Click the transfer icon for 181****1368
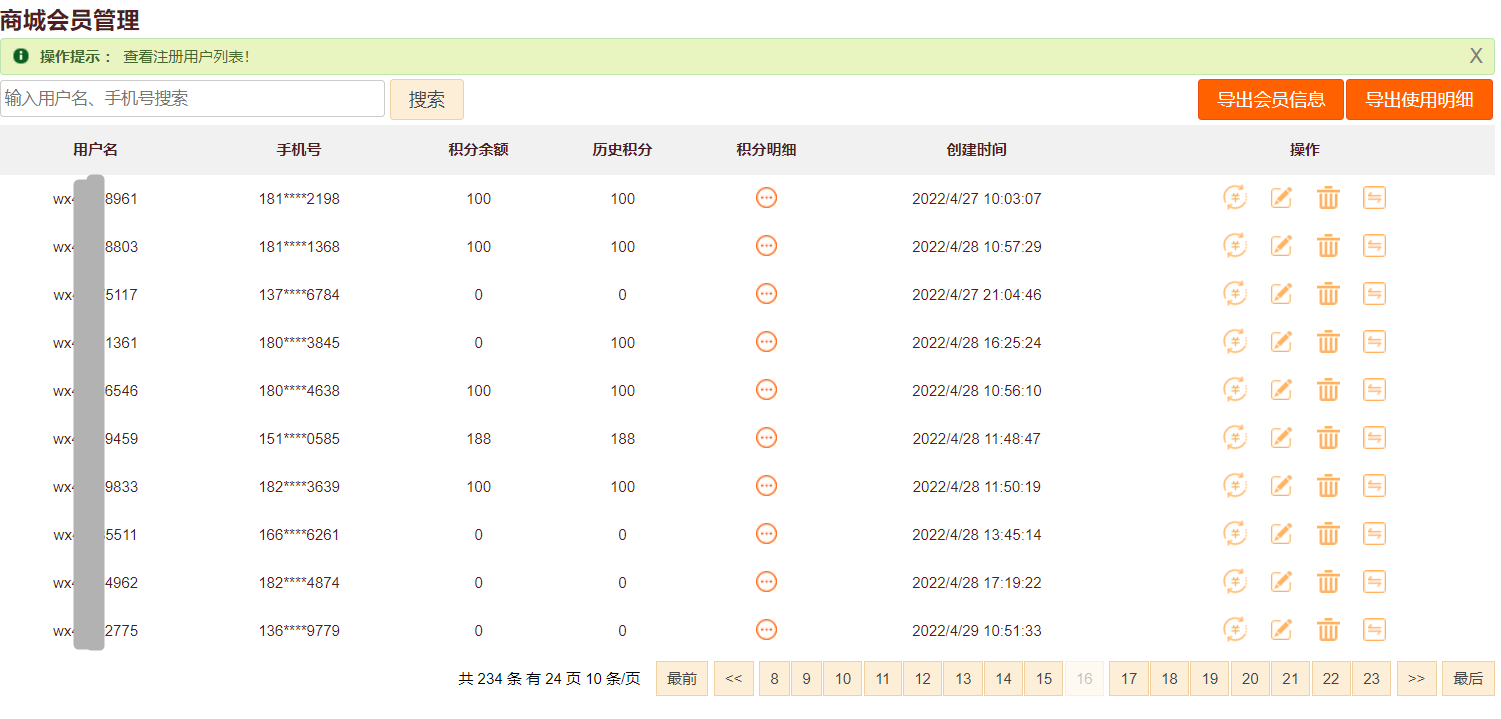 [x=1375, y=245]
